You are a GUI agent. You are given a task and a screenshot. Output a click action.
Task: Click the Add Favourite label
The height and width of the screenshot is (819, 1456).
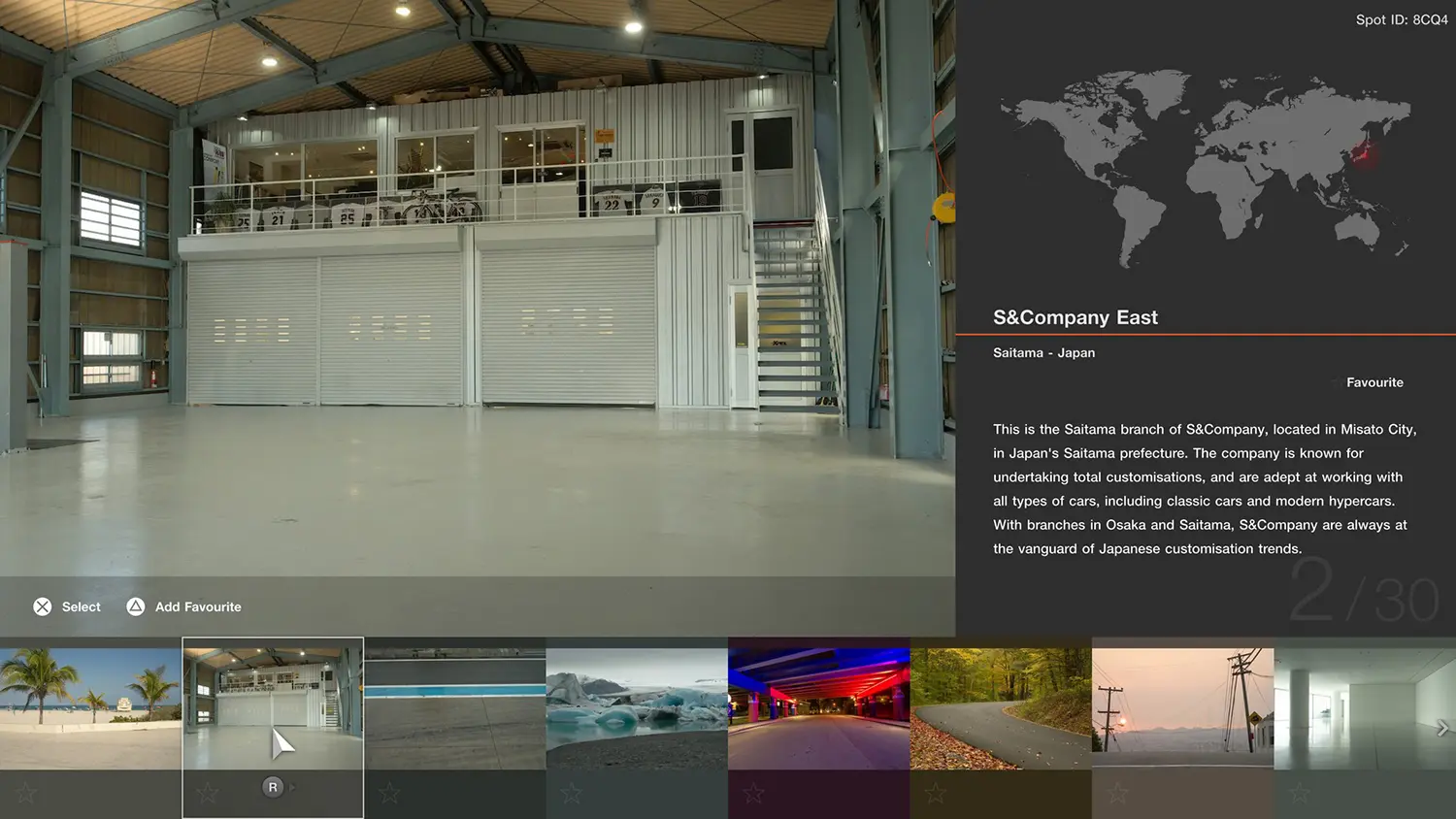pyautogui.click(x=198, y=606)
